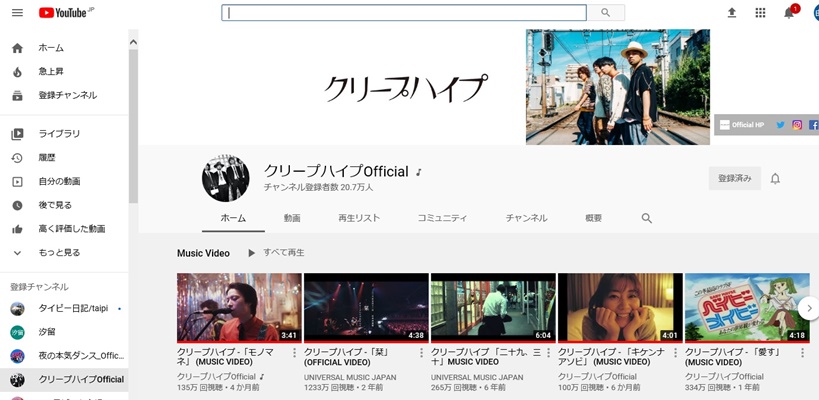
Task: Select the ホーム channel tab
Action: coord(233,218)
